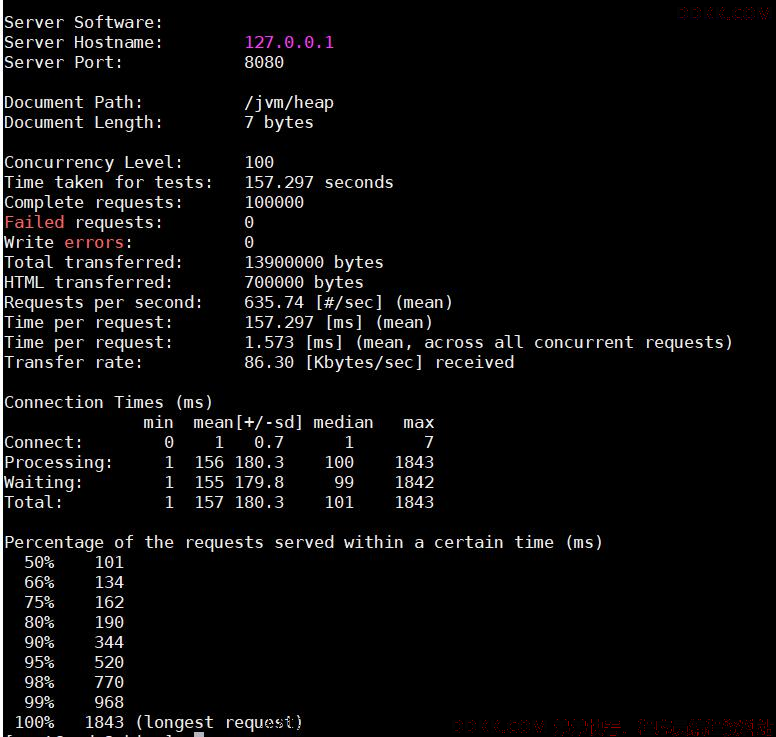This screenshot has width=776, height=737.
Task: Click the /jvm/heap document path
Action: [x=289, y=102]
